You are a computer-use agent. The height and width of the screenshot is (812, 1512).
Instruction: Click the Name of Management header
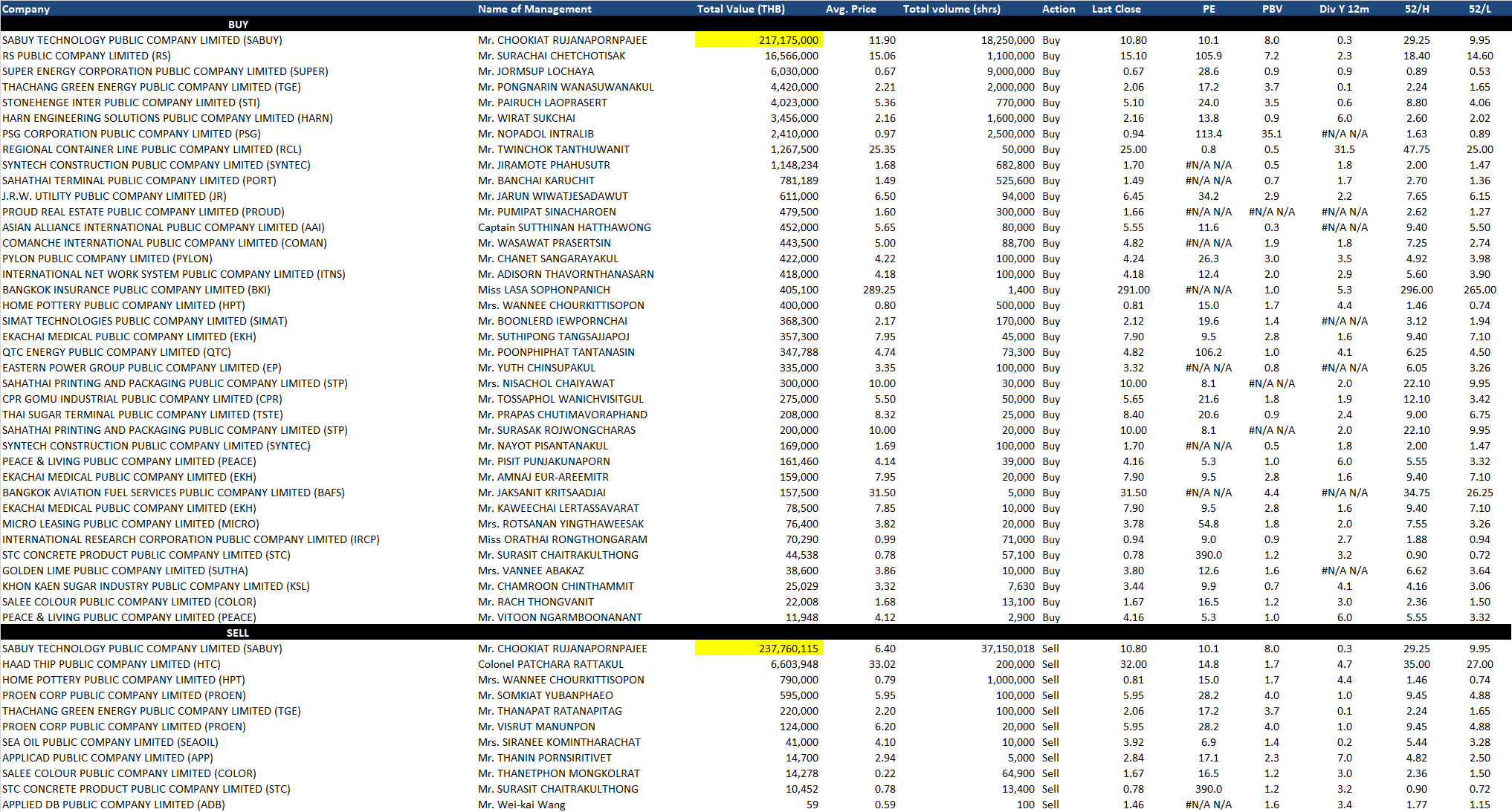tap(534, 9)
